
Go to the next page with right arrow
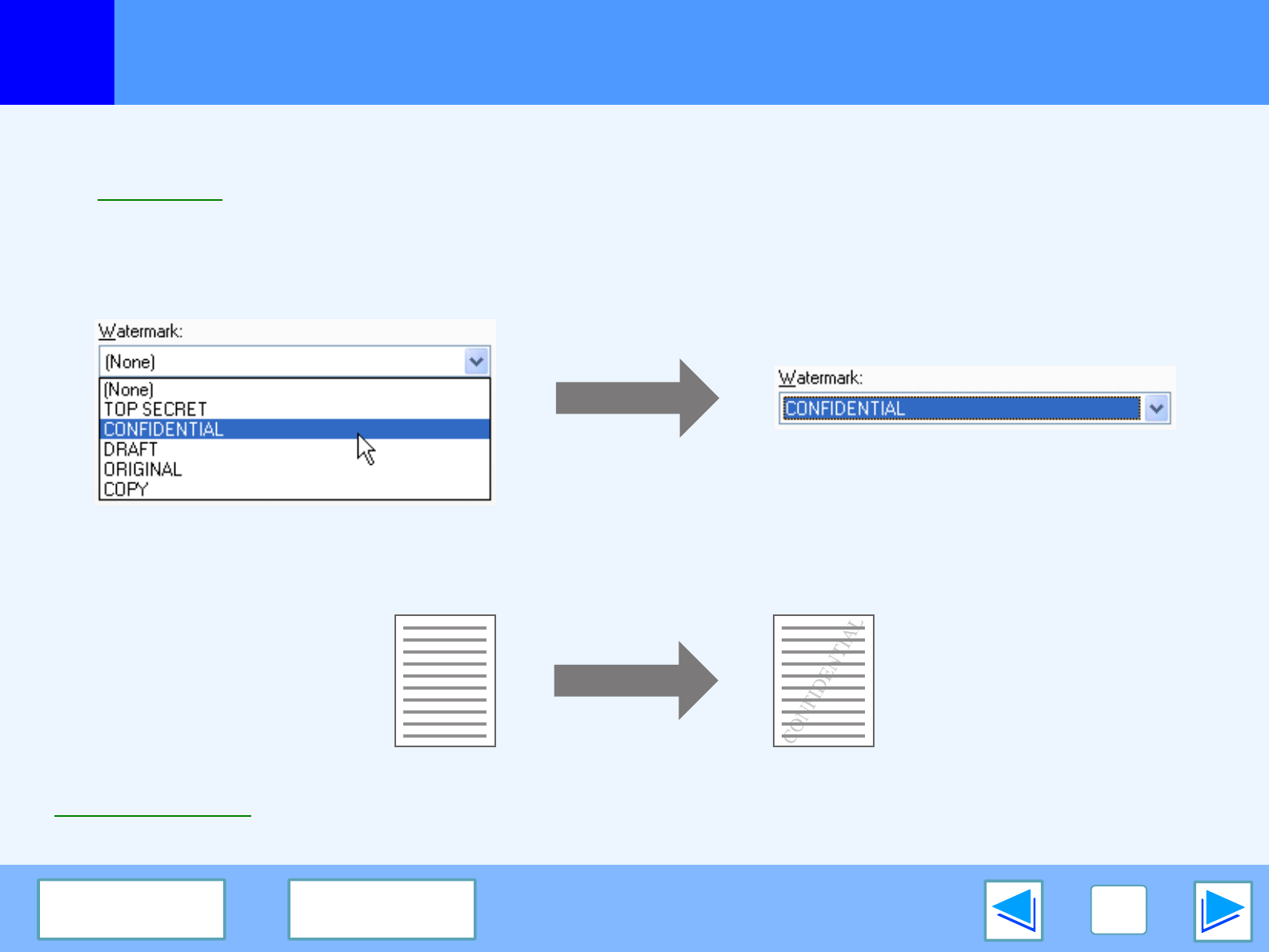[x=1222, y=910]
